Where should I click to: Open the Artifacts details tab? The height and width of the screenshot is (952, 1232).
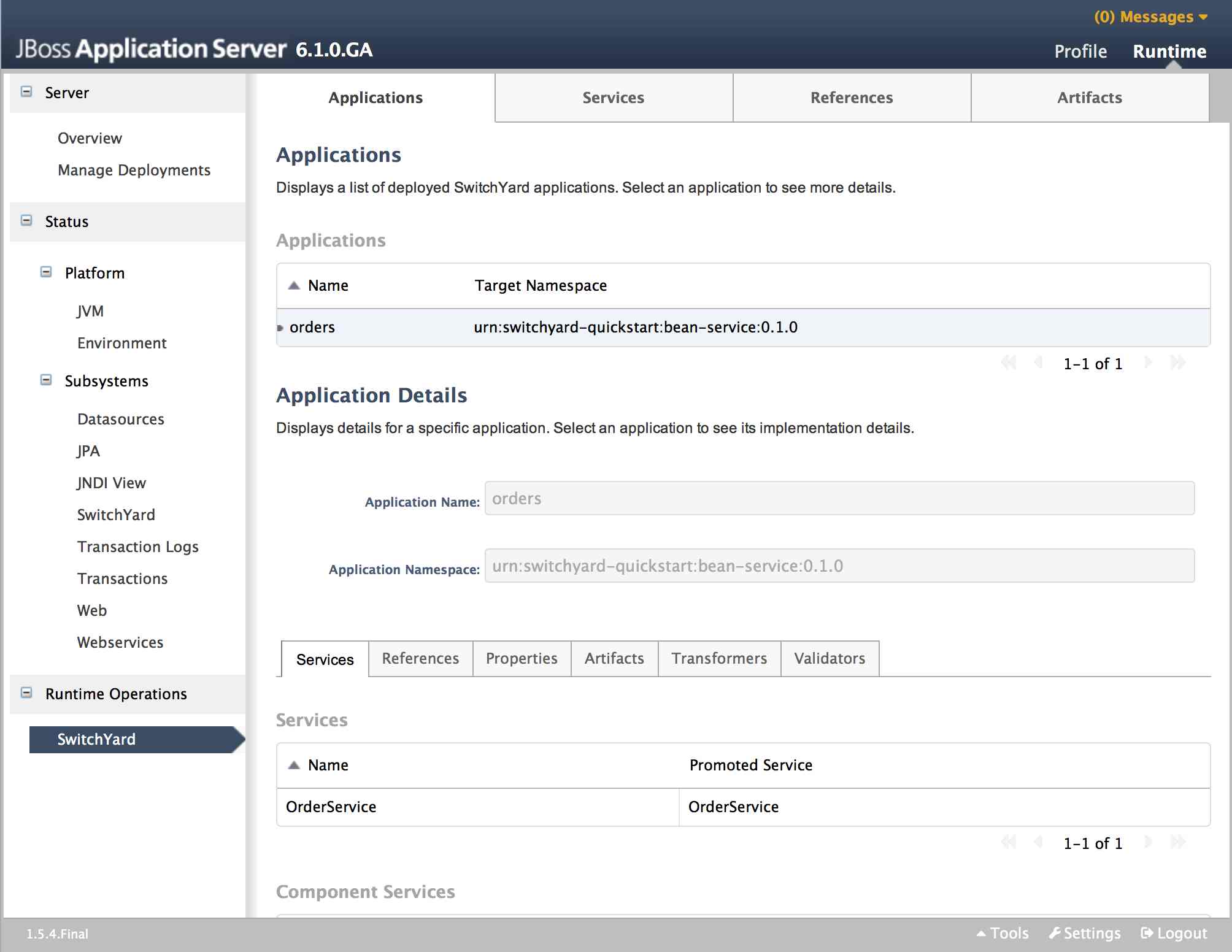point(614,659)
